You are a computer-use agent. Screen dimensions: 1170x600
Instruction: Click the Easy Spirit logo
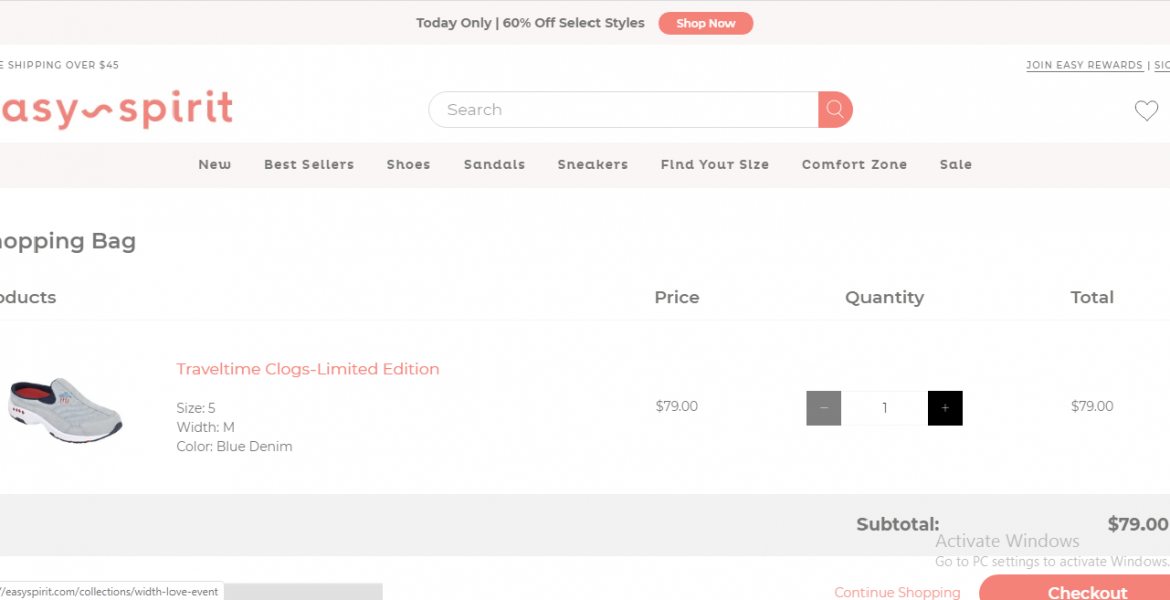(x=116, y=110)
